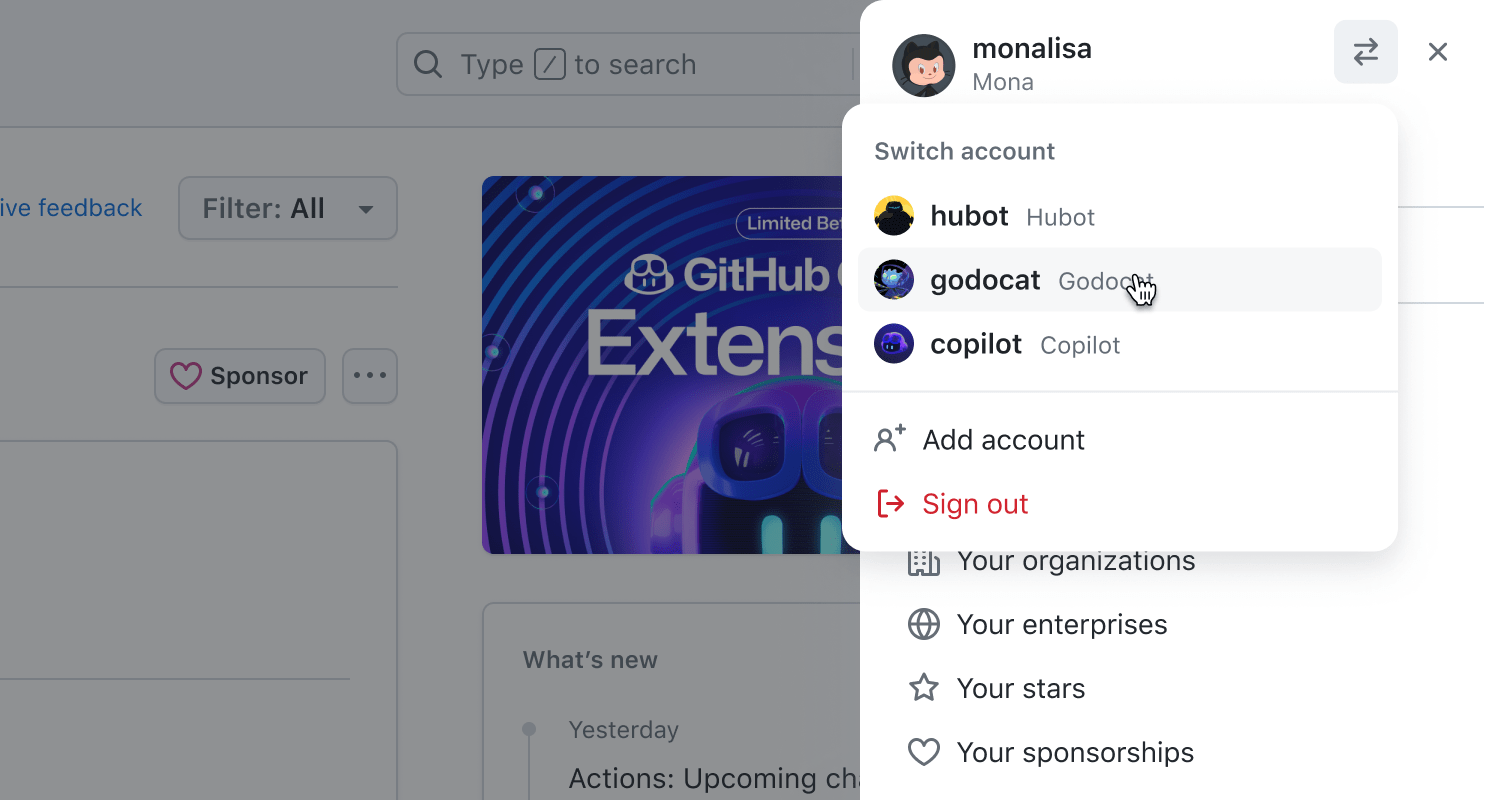Viewport: 1500px width, 800px height.
Task: Click the heart icon beside Your sponsorships
Action: (x=924, y=752)
